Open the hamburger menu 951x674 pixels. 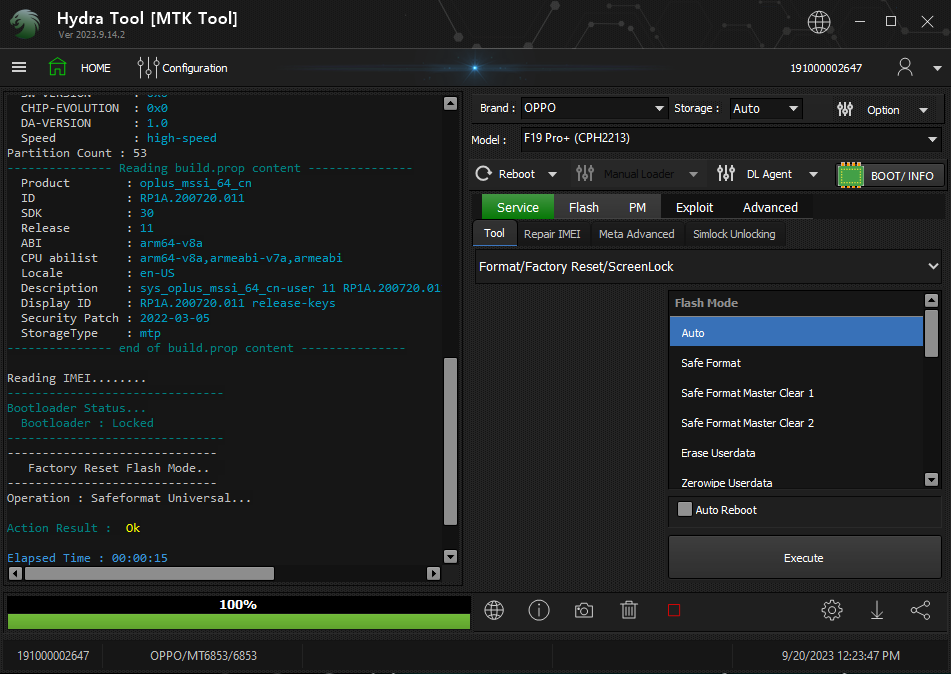tap(19, 67)
